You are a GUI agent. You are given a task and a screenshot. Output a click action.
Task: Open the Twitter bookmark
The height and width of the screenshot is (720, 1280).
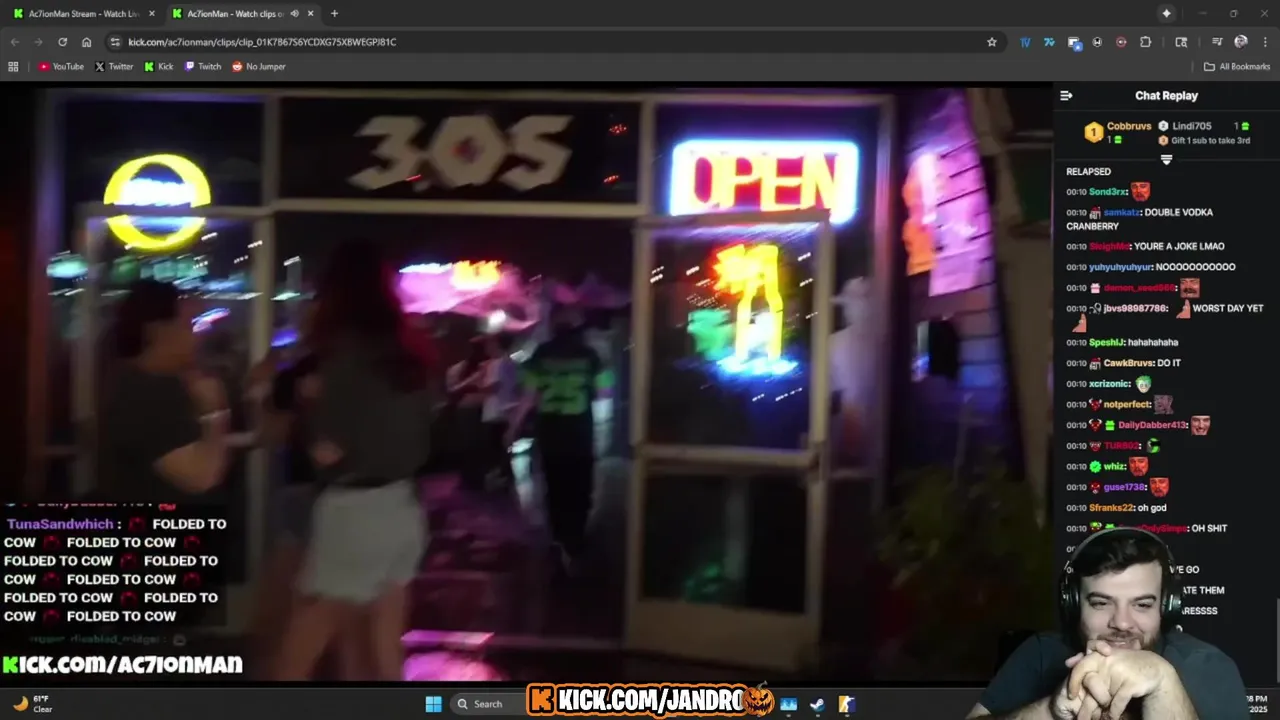(x=114, y=67)
